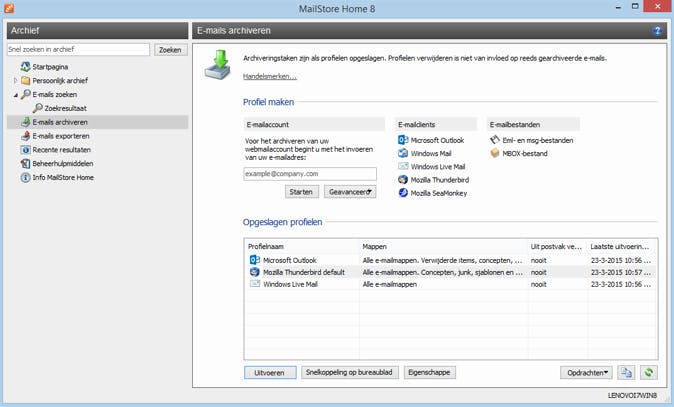Image resolution: width=674 pixels, height=407 pixels.
Task: Click the Microsoft Outlook client label
Action: click(437, 140)
